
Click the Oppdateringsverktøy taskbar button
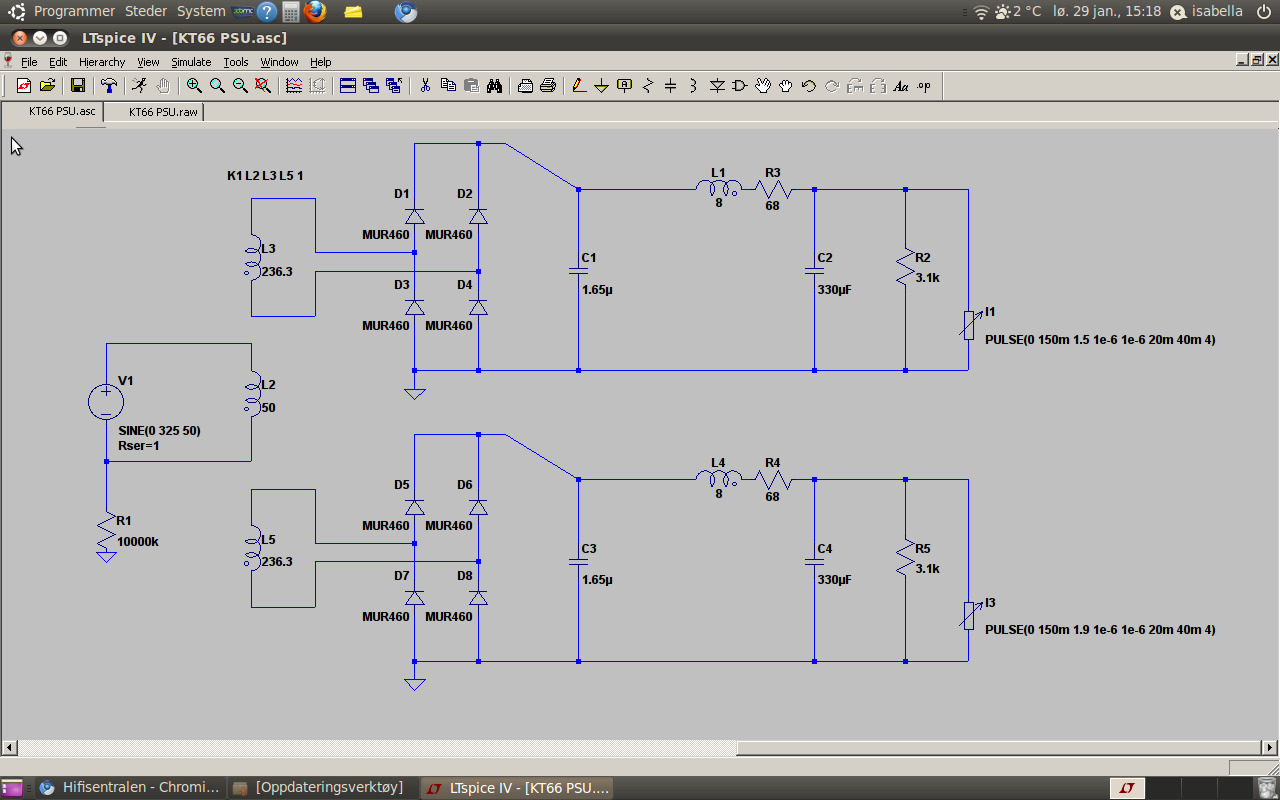coord(319,787)
